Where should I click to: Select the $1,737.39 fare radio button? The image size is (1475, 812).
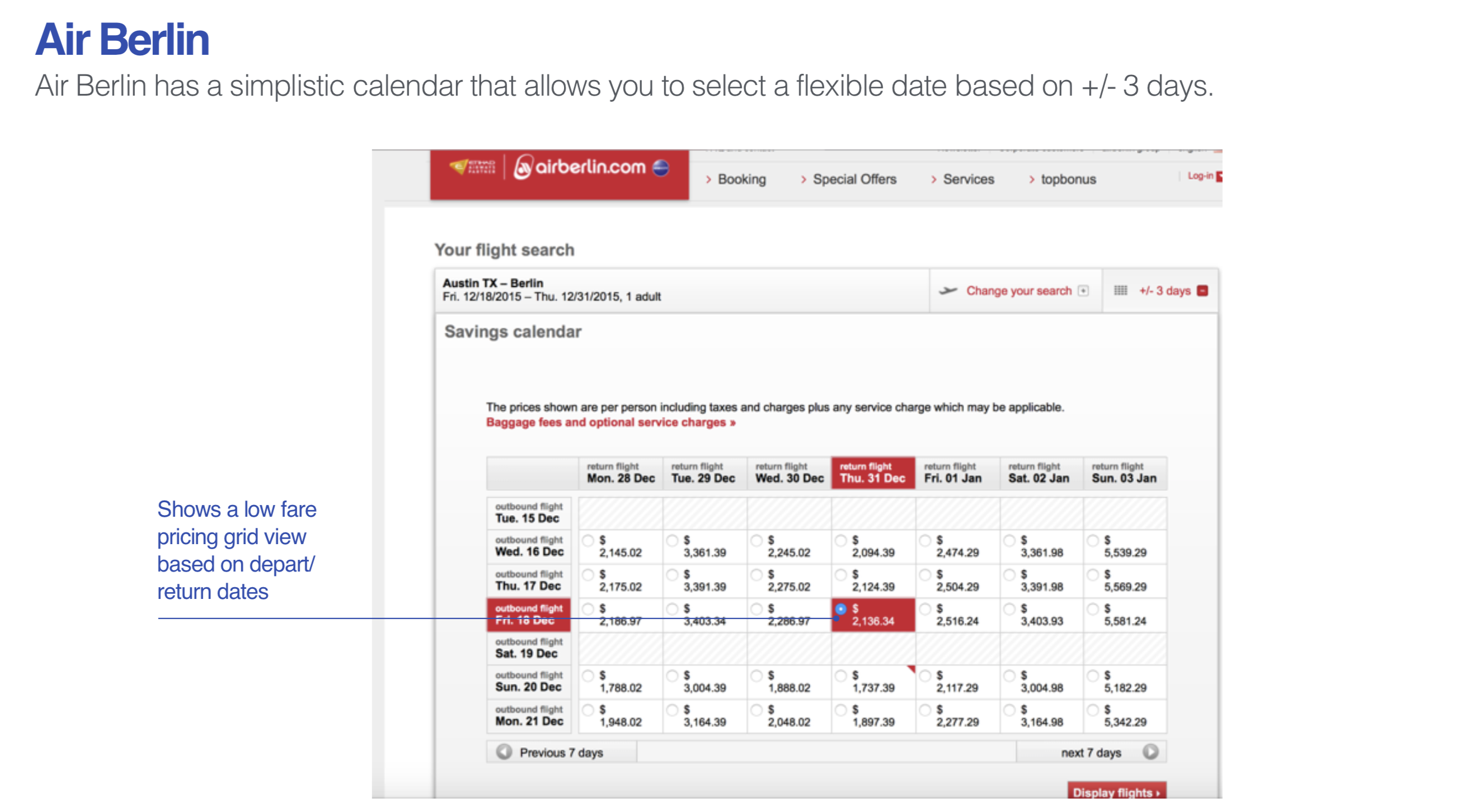point(840,676)
